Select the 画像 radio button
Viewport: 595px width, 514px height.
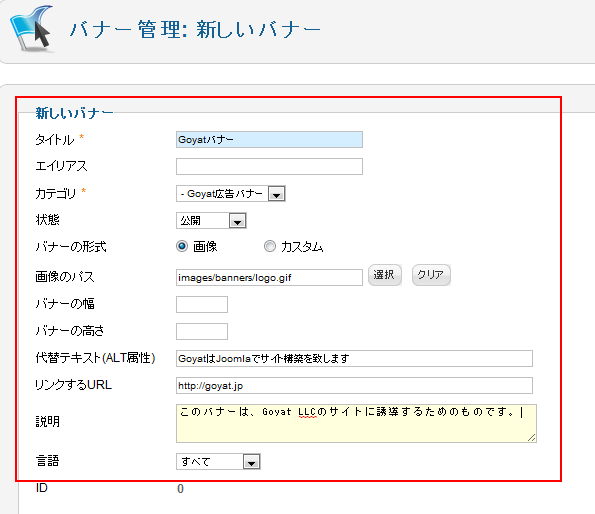coord(182,246)
